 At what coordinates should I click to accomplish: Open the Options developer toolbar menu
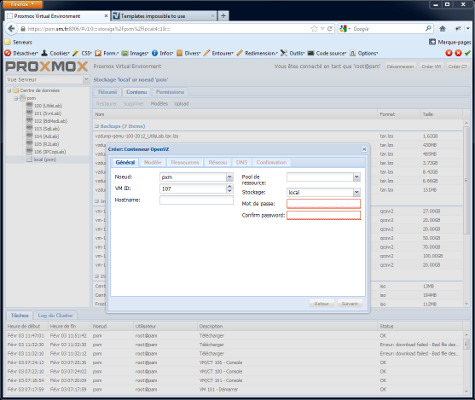[x=364, y=53]
